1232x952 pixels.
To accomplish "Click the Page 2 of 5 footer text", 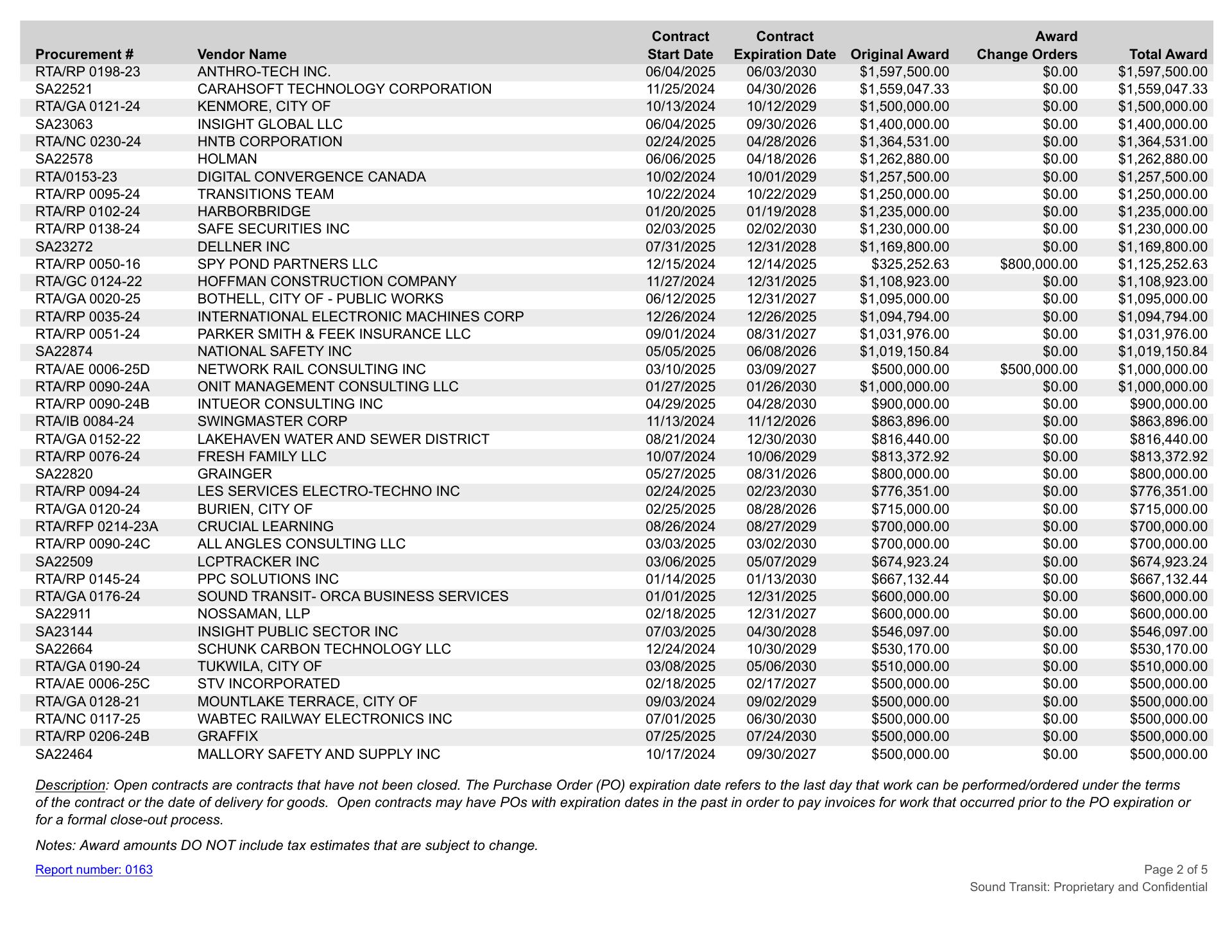I will click(1175, 870).
